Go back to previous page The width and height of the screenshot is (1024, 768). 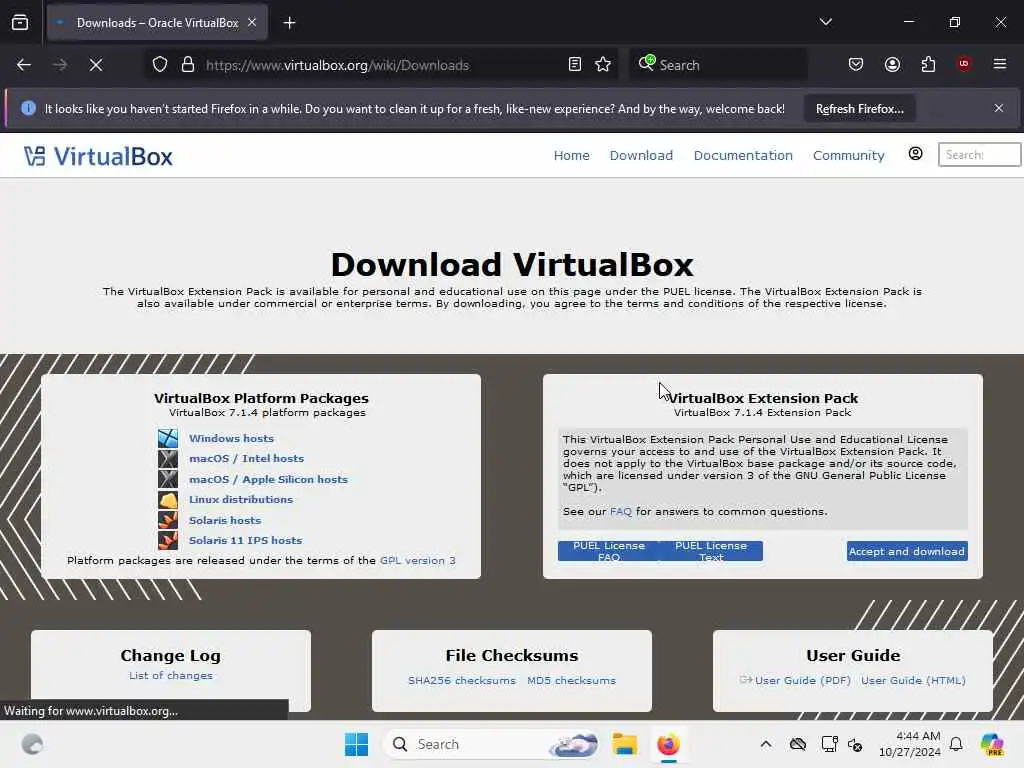24,65
